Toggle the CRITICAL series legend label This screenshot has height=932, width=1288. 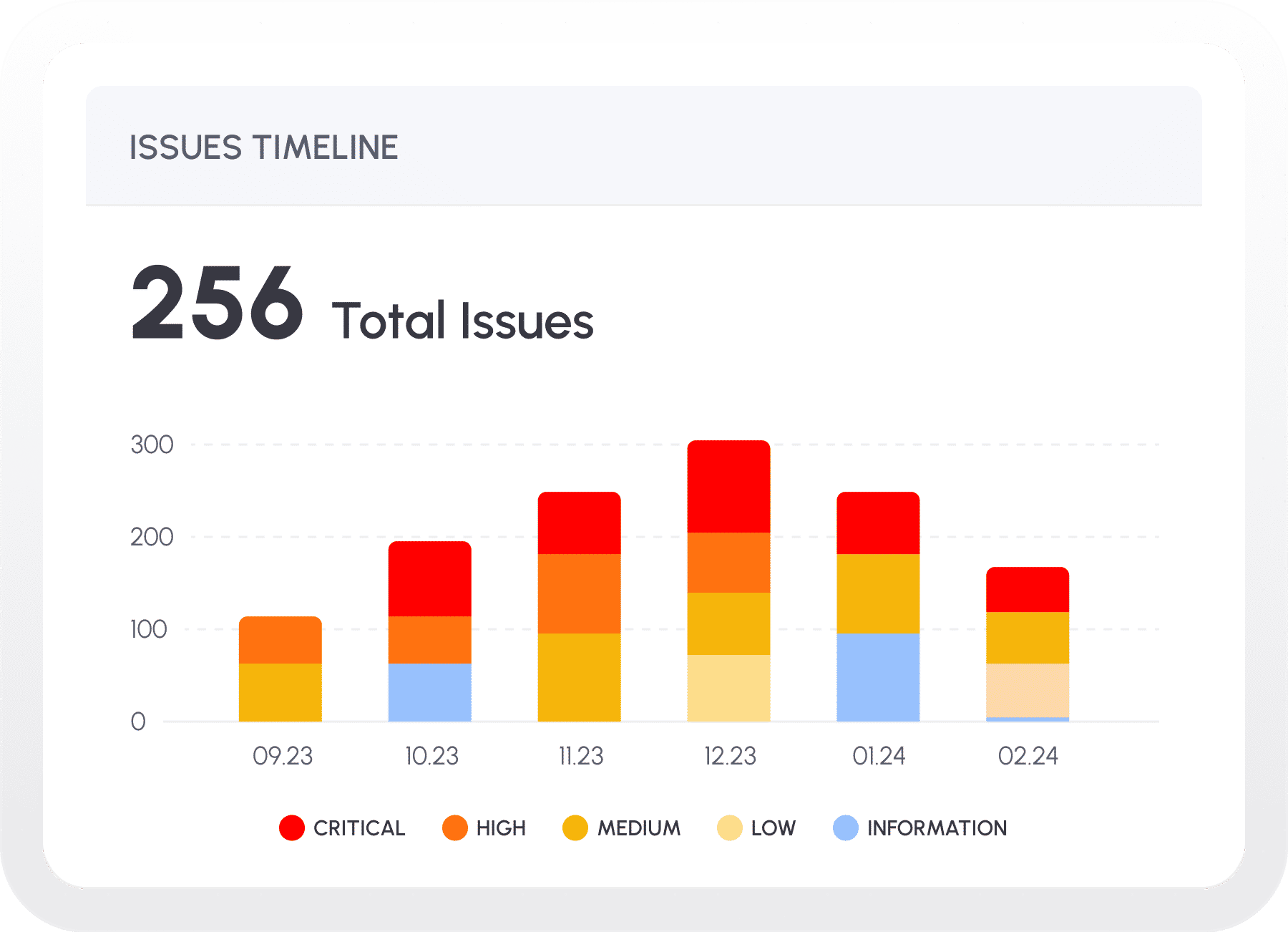coord(359,828)
